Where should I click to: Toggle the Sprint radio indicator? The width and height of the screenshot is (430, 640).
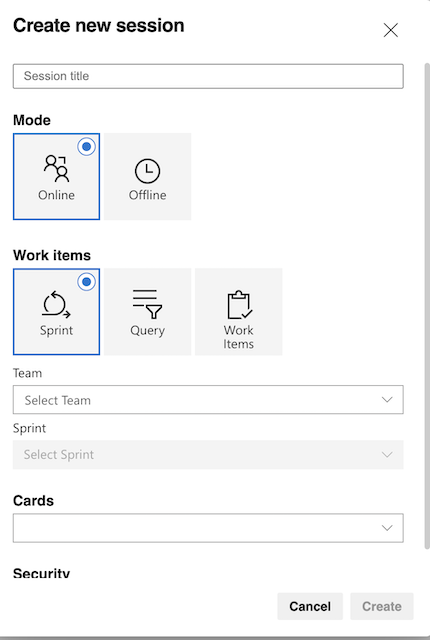pyautogui.click(x=86, y=282)
